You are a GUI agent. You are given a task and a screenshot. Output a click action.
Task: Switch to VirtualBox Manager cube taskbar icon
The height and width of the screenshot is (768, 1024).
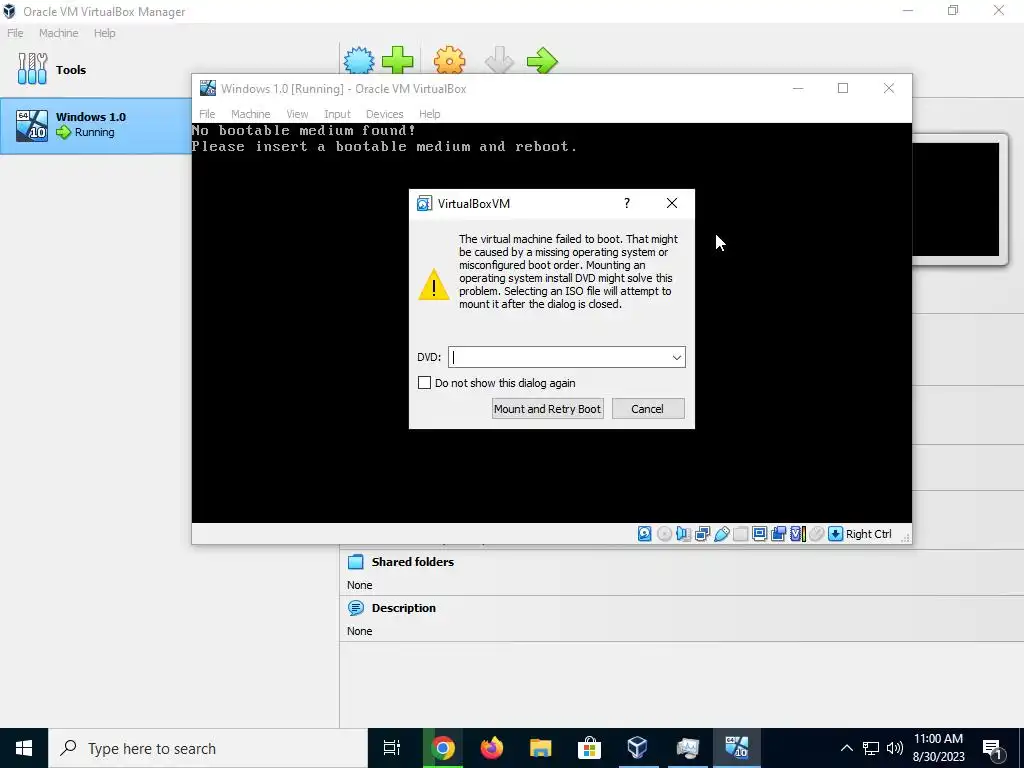coord(638,748)
